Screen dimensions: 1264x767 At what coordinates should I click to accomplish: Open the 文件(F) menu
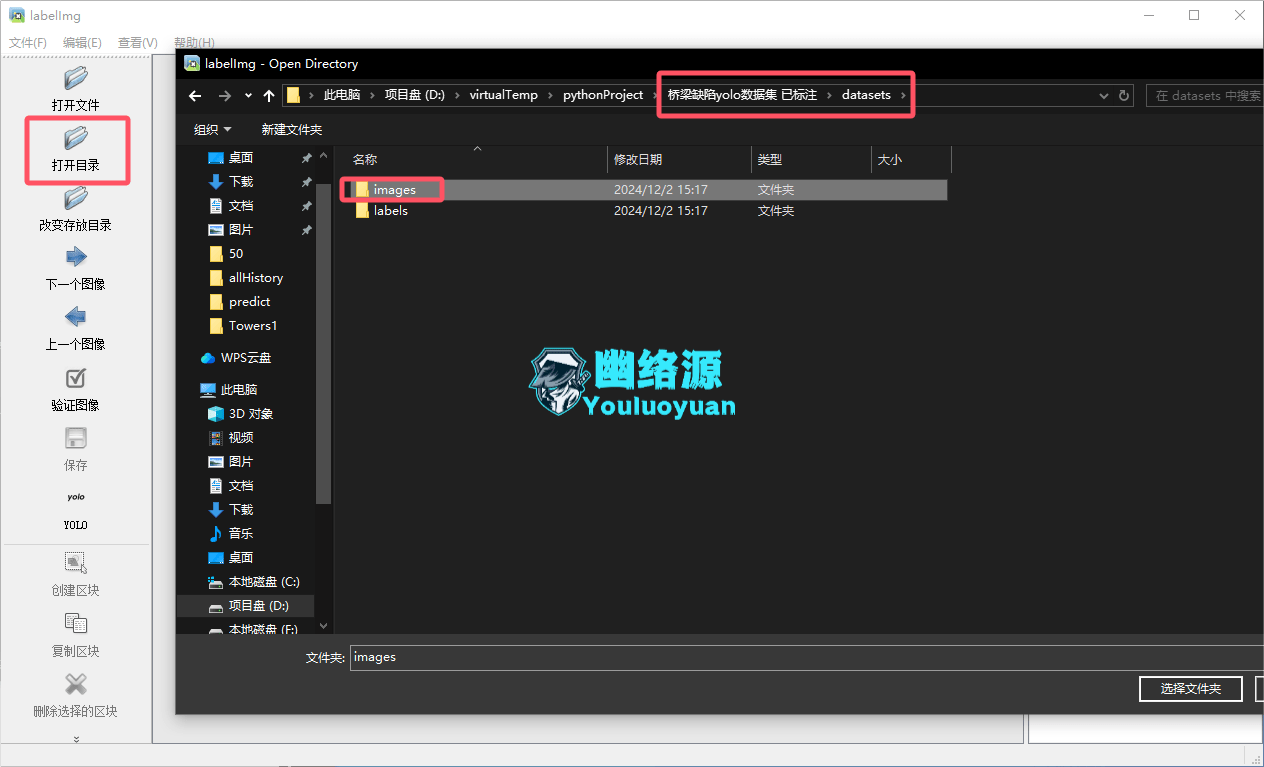point(27,42)
